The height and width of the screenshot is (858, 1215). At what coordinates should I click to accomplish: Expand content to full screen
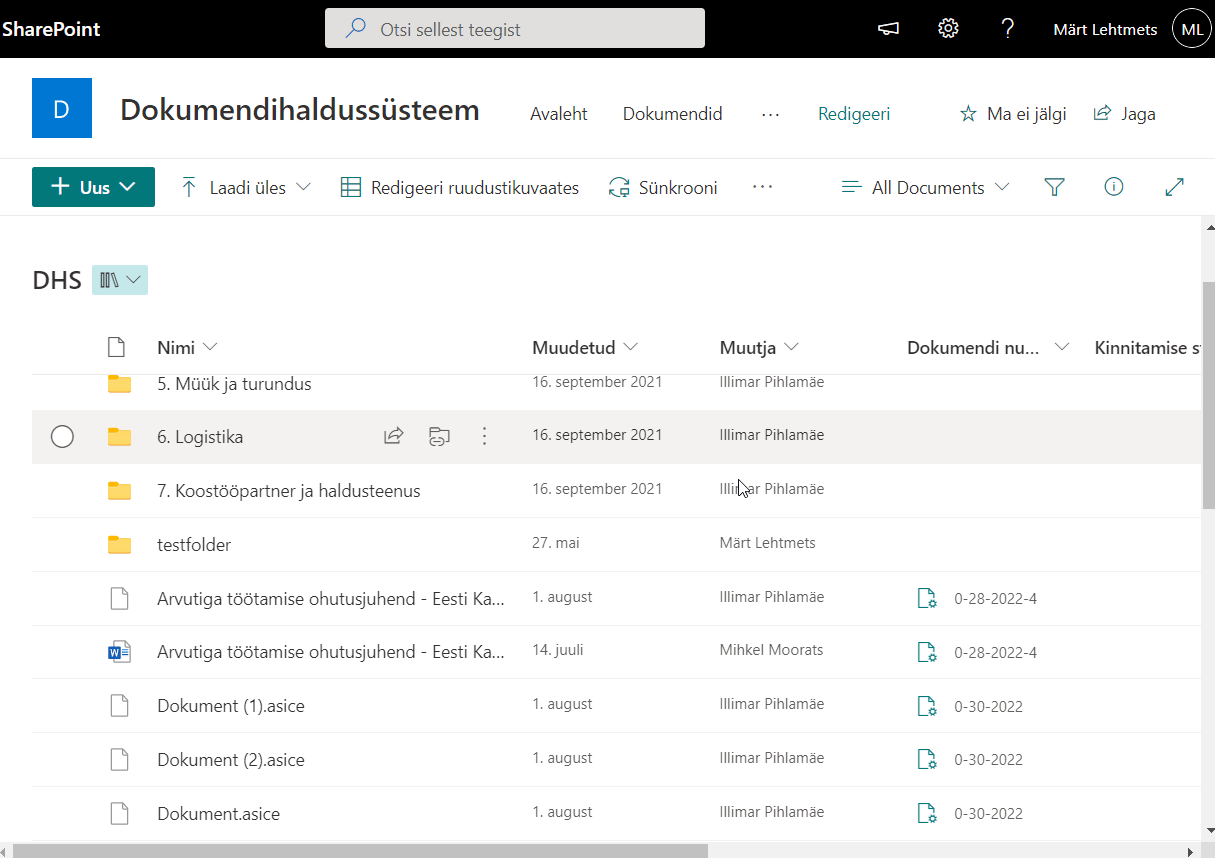(x=1175, y=187)
